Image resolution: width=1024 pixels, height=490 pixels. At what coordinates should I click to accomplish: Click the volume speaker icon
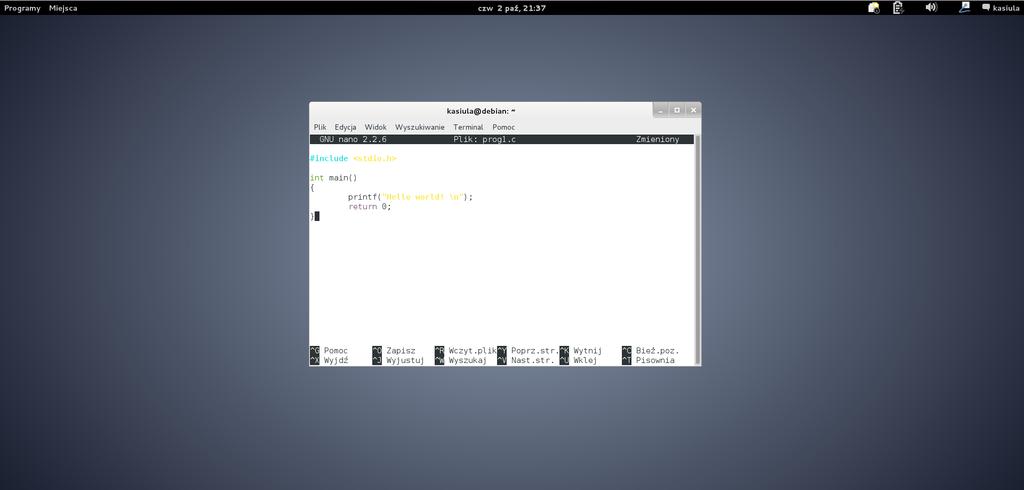(931, 7)
